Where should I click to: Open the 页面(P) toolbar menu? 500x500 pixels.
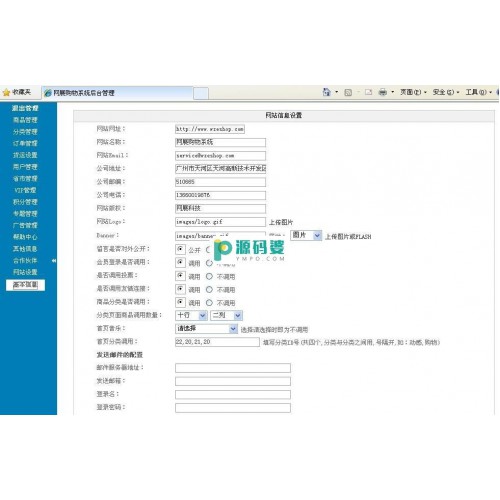tap(413, 92)
